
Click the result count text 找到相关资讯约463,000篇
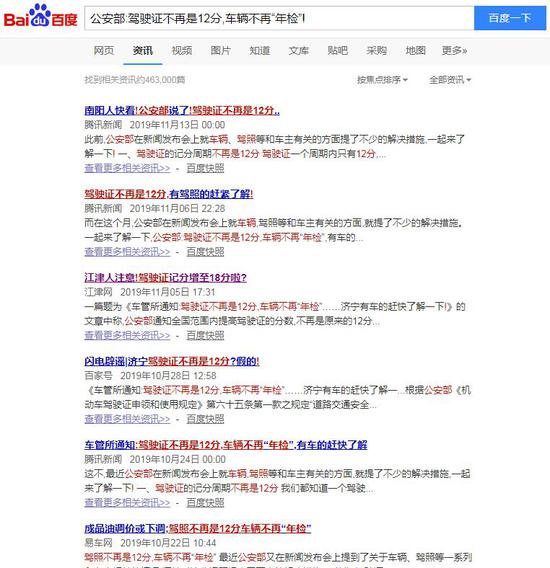135,80
